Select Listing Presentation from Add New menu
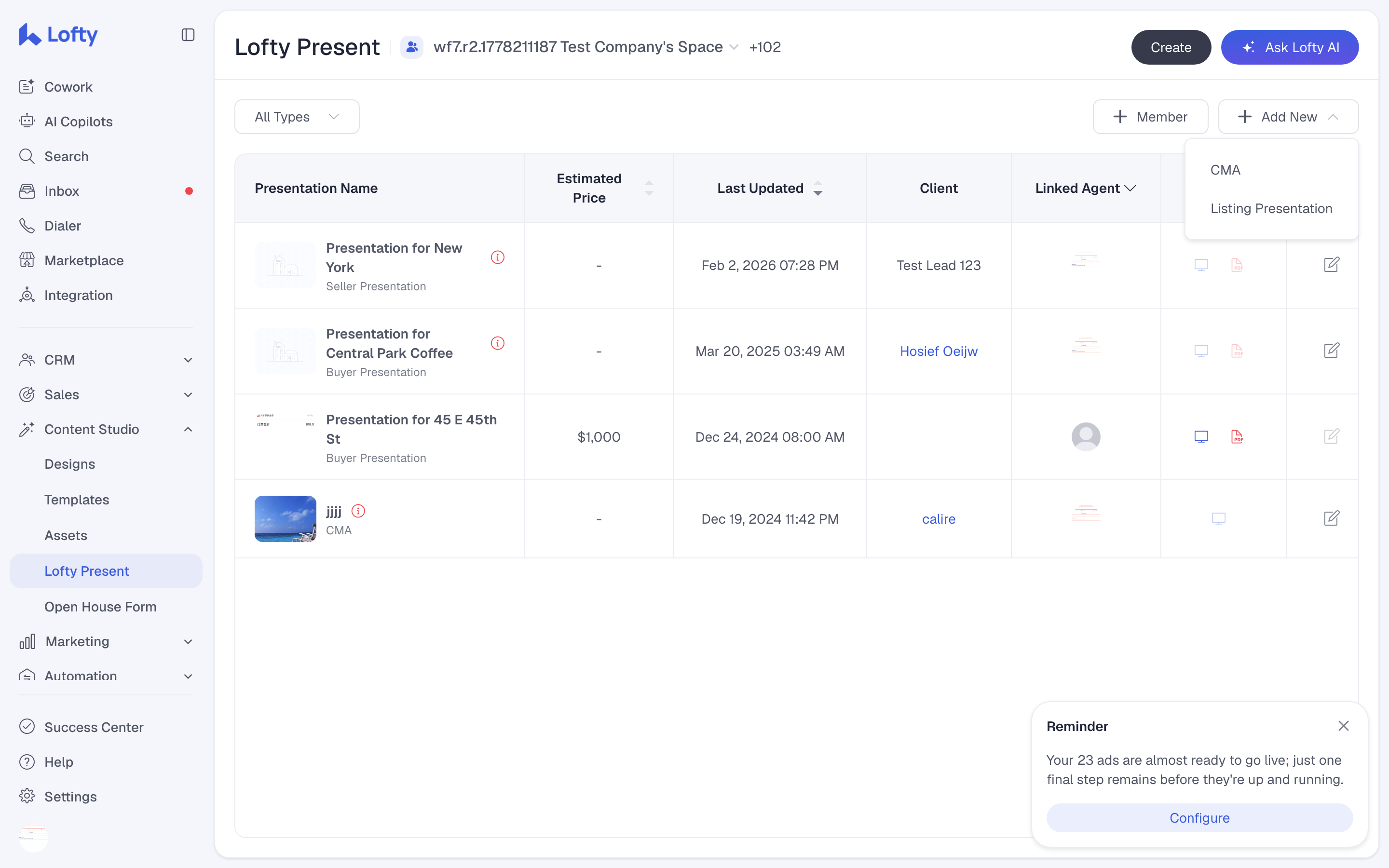 tap(1271, 208)
